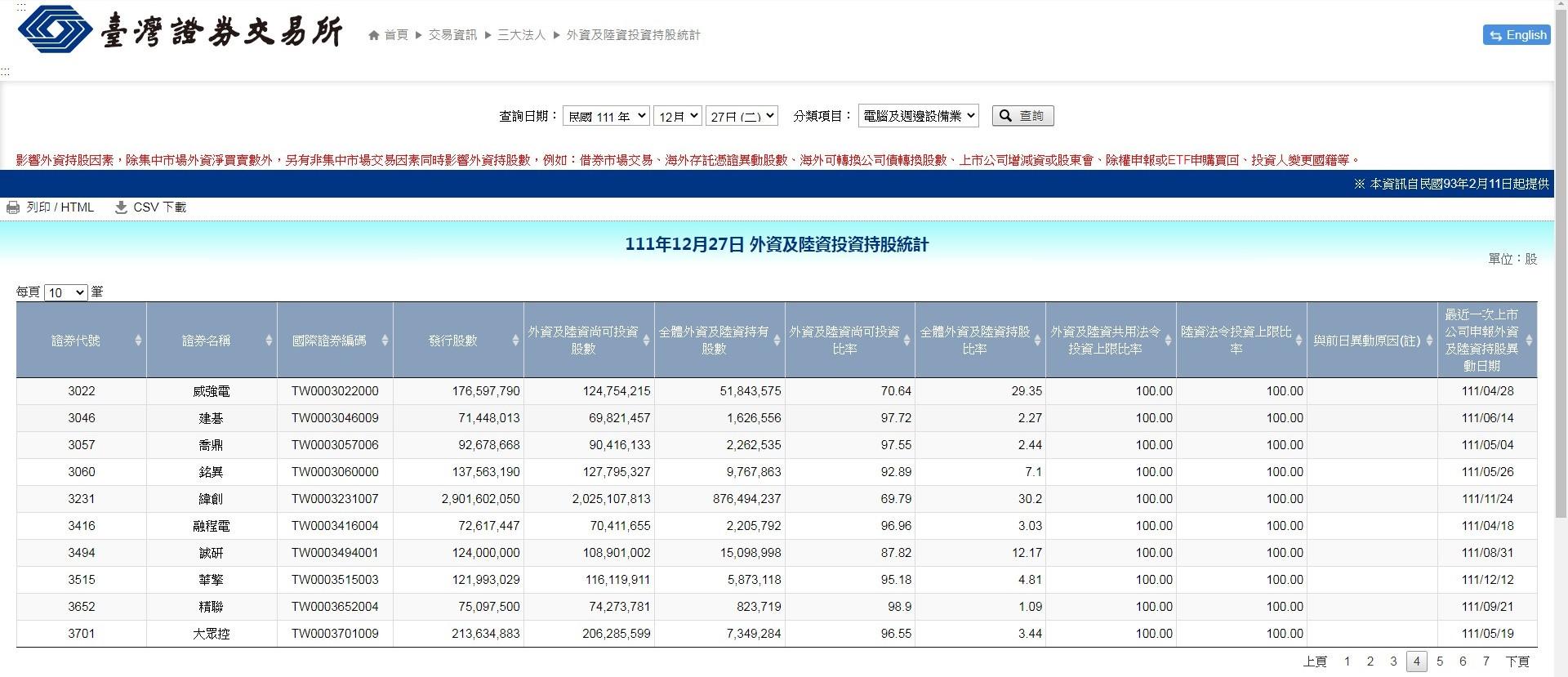
Task: Click the 查詢 search button
Action: pyautogui.click(x=1022, y=116)
